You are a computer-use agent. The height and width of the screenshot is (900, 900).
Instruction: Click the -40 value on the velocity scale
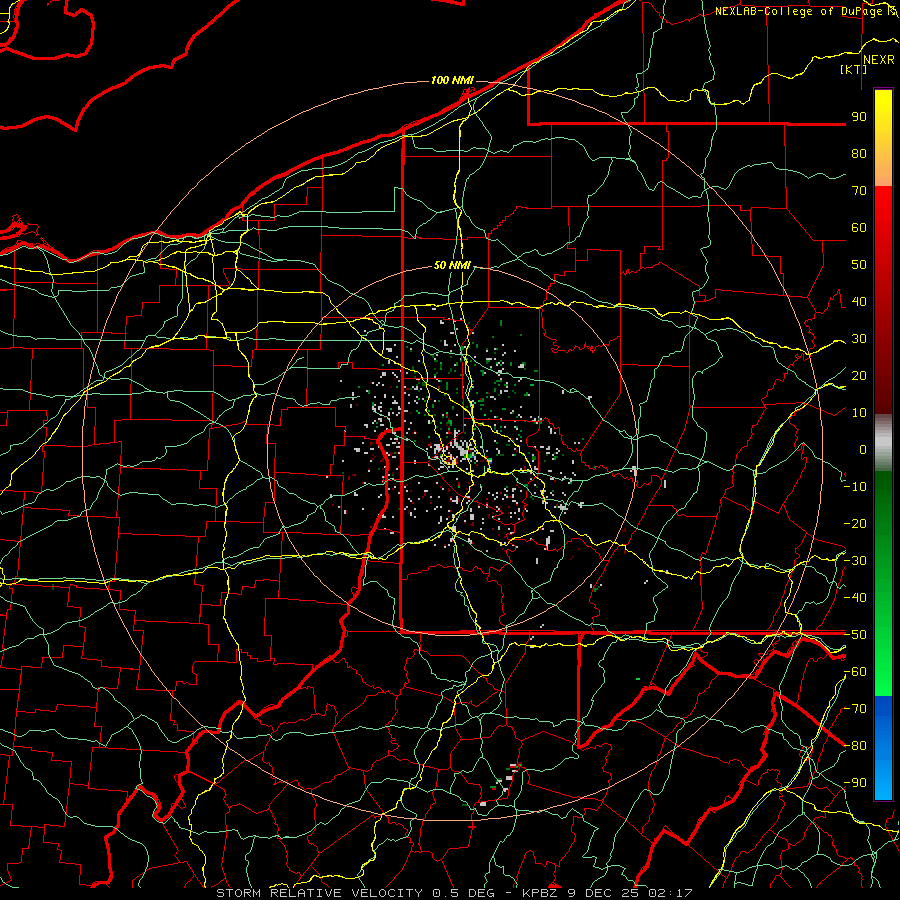pos(855,598)
